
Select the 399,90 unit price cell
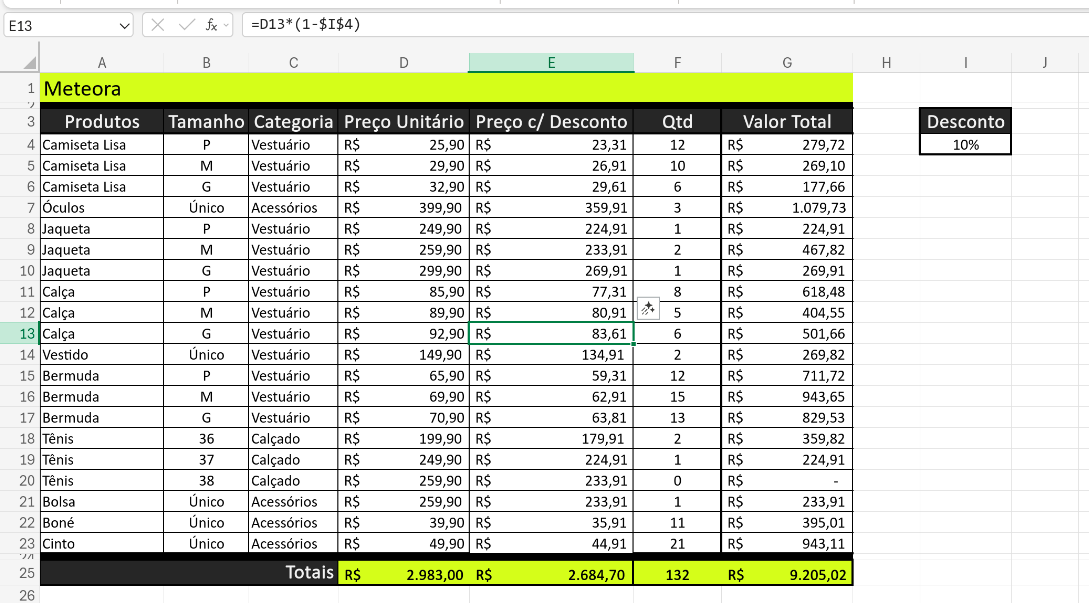point(404,208)
